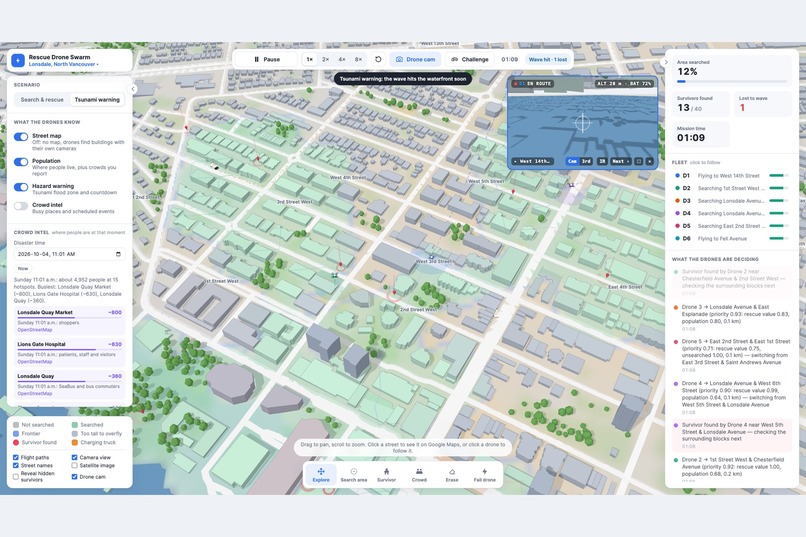Switch drone cam to Cam view
The height and width of the screenshot is (537, 806).
point(572,161)
